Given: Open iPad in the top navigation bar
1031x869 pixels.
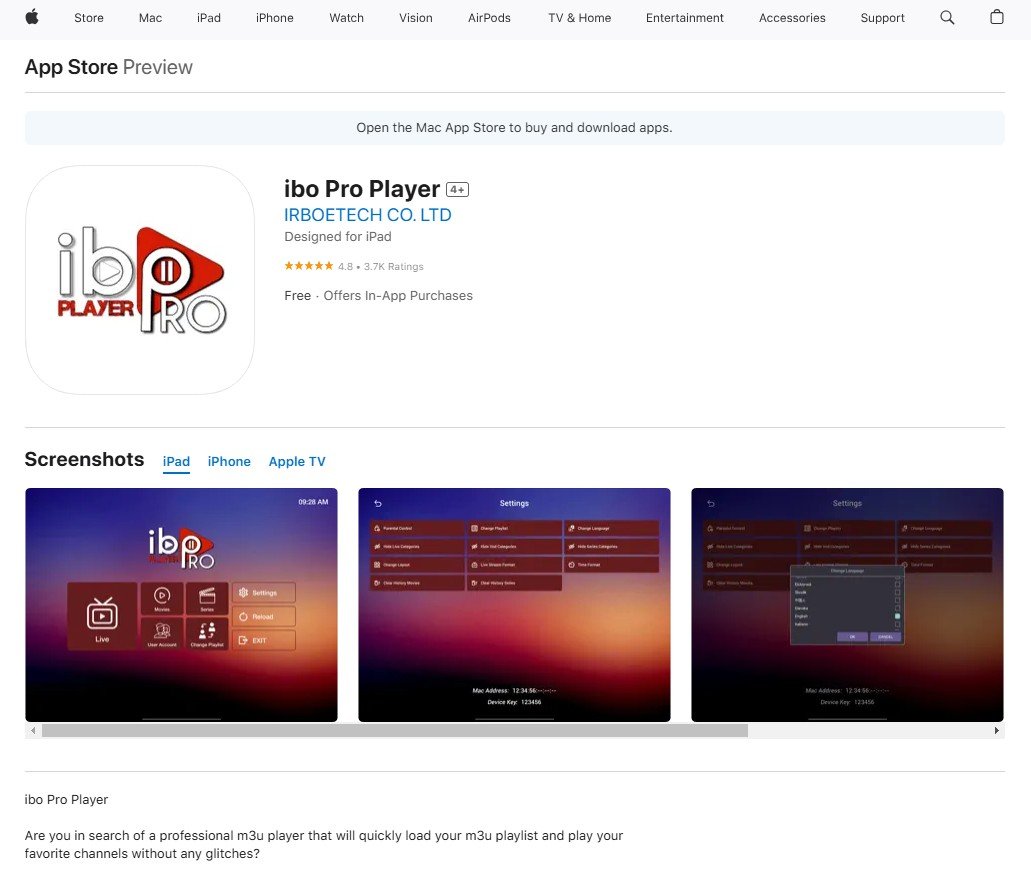Looking at the screenshot, I should click(x=208, y=18).
